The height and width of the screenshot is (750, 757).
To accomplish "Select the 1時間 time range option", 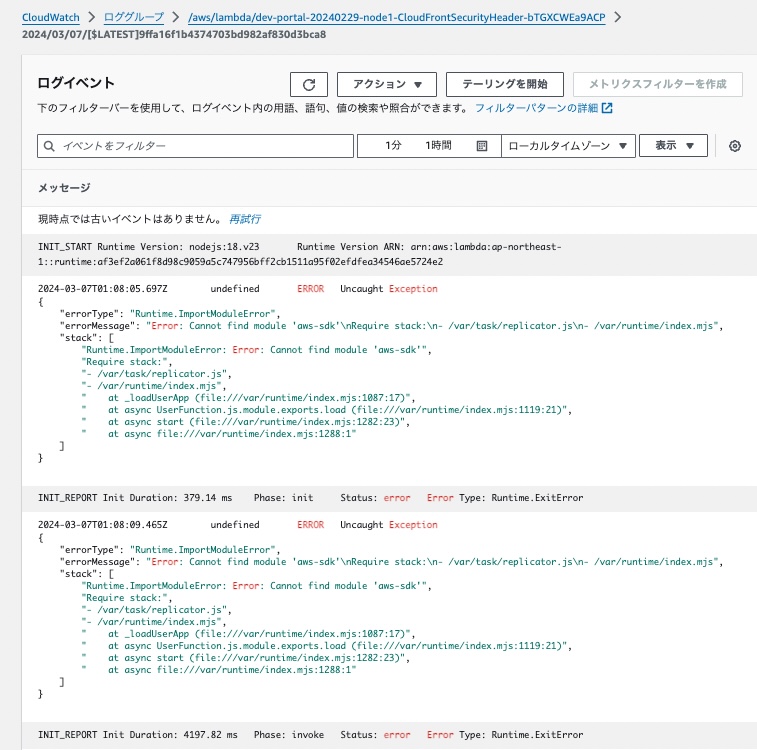I will (438, 146).
